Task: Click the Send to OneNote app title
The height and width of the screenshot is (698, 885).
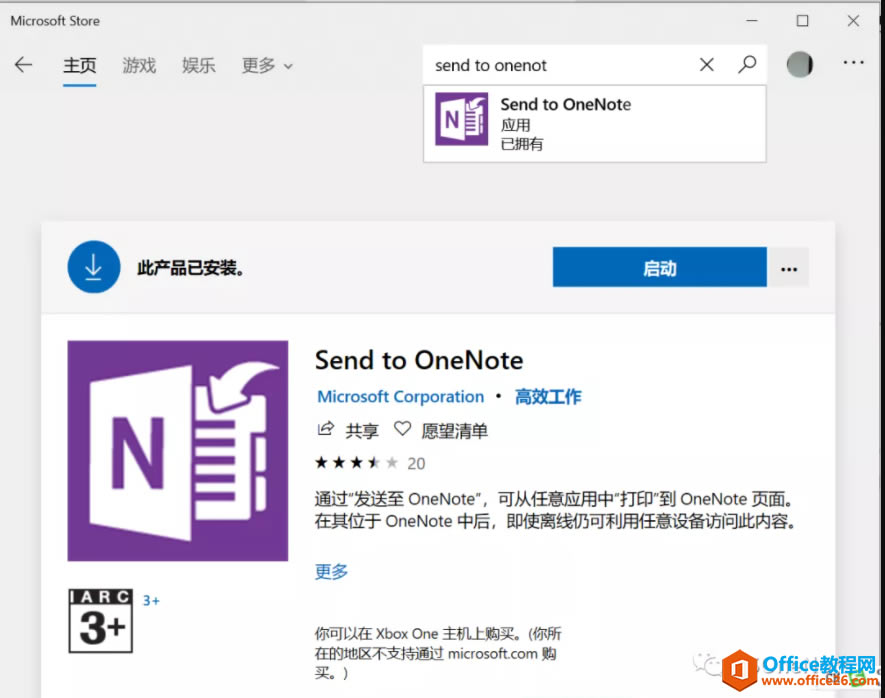Action: (419, 361)
